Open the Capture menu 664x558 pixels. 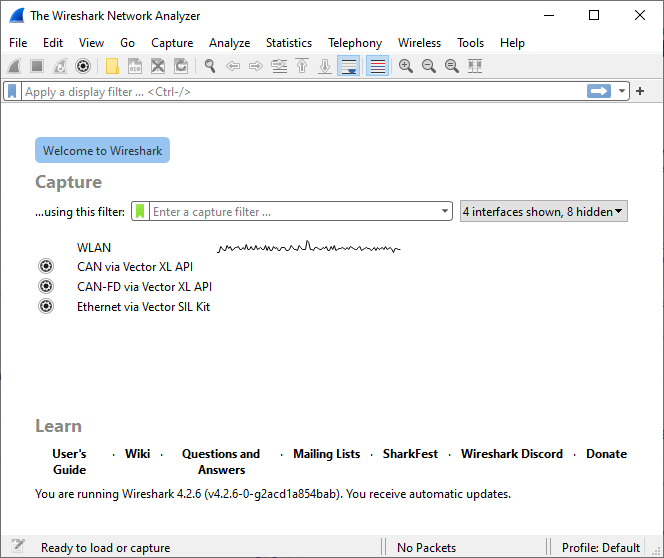(172, 43)
